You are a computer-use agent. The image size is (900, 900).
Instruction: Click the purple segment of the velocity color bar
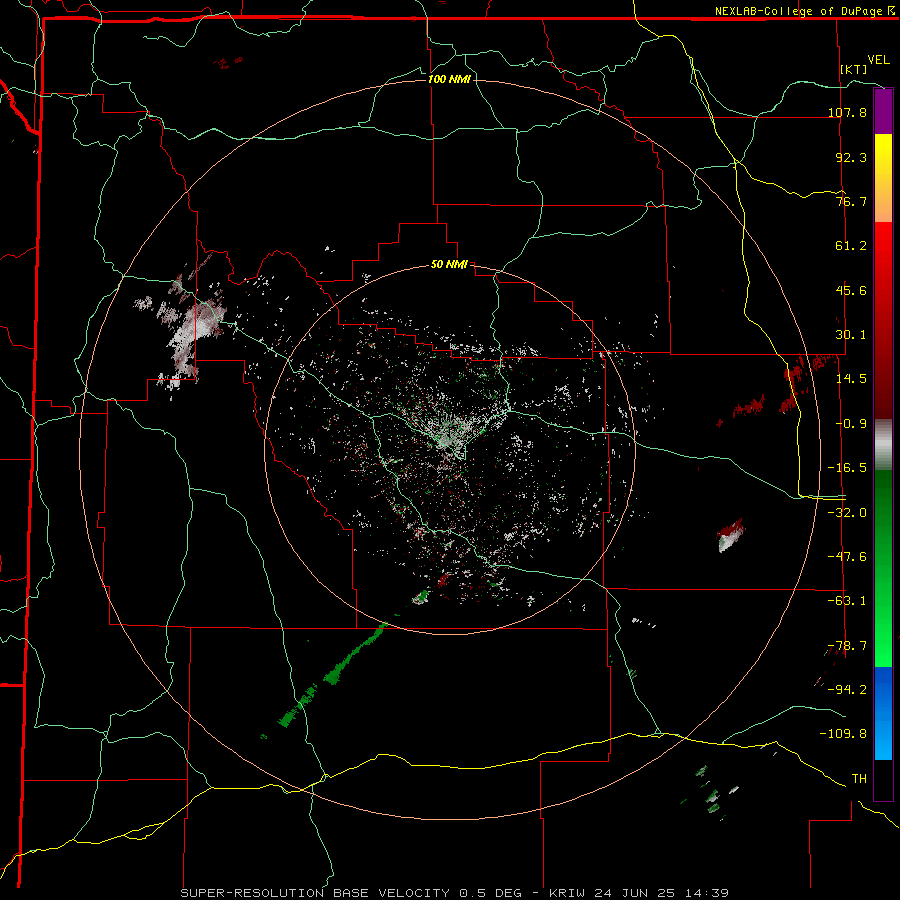[x=883, y=111]
